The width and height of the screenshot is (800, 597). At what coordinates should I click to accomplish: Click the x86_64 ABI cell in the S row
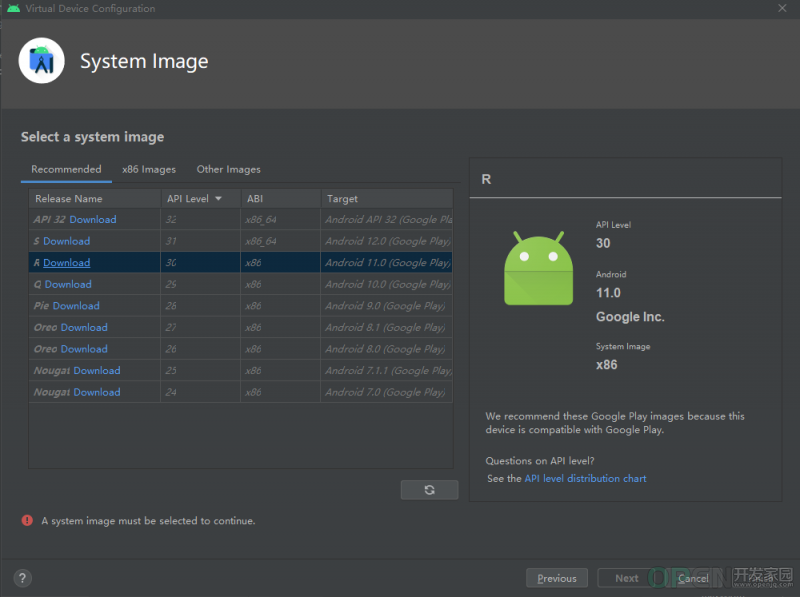click(x=281, y=241)
